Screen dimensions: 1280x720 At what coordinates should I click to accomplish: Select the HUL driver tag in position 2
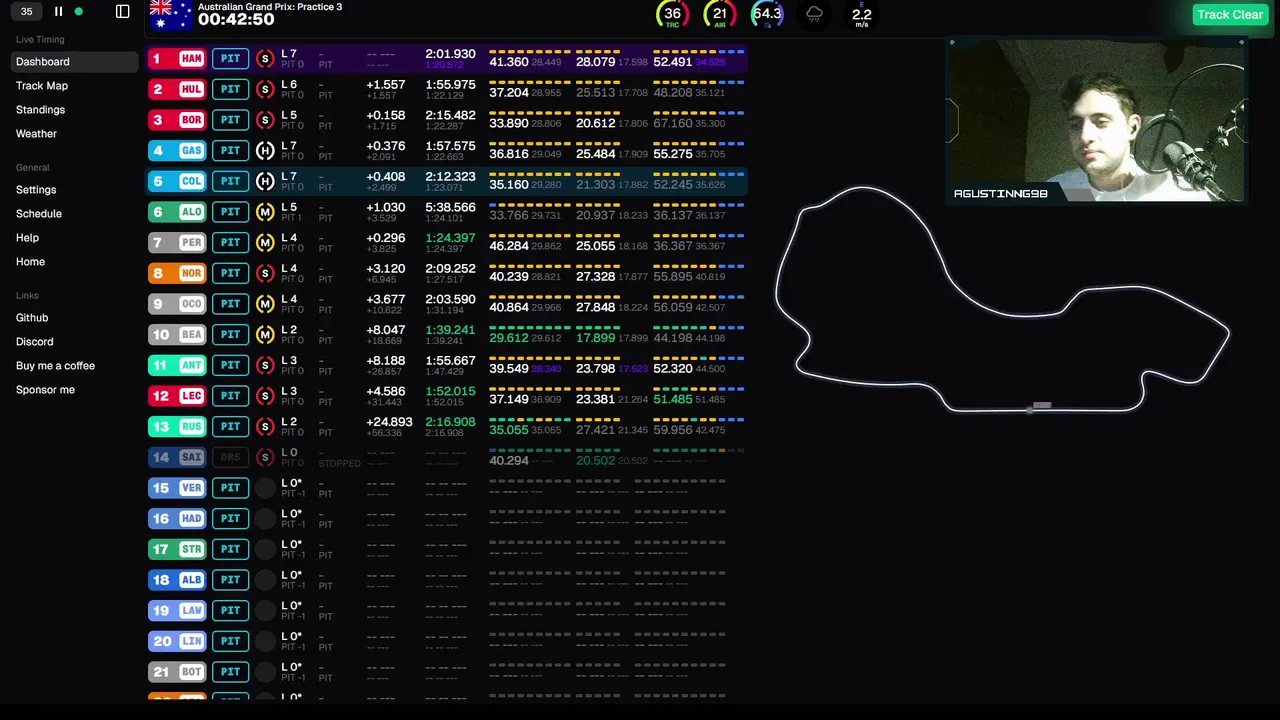coord(177,89)
